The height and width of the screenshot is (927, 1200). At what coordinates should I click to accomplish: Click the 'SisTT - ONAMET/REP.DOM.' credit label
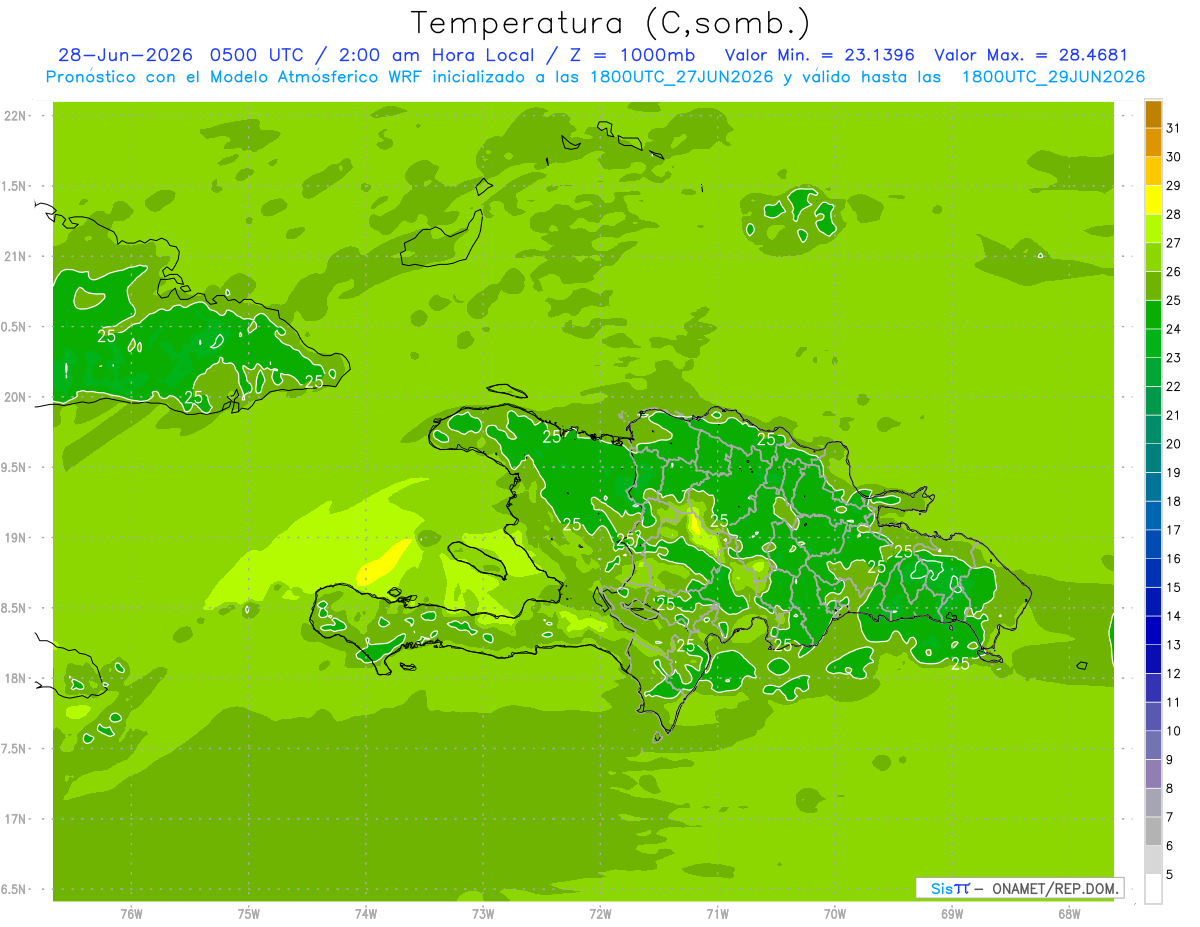click(x=1020, y=888)
